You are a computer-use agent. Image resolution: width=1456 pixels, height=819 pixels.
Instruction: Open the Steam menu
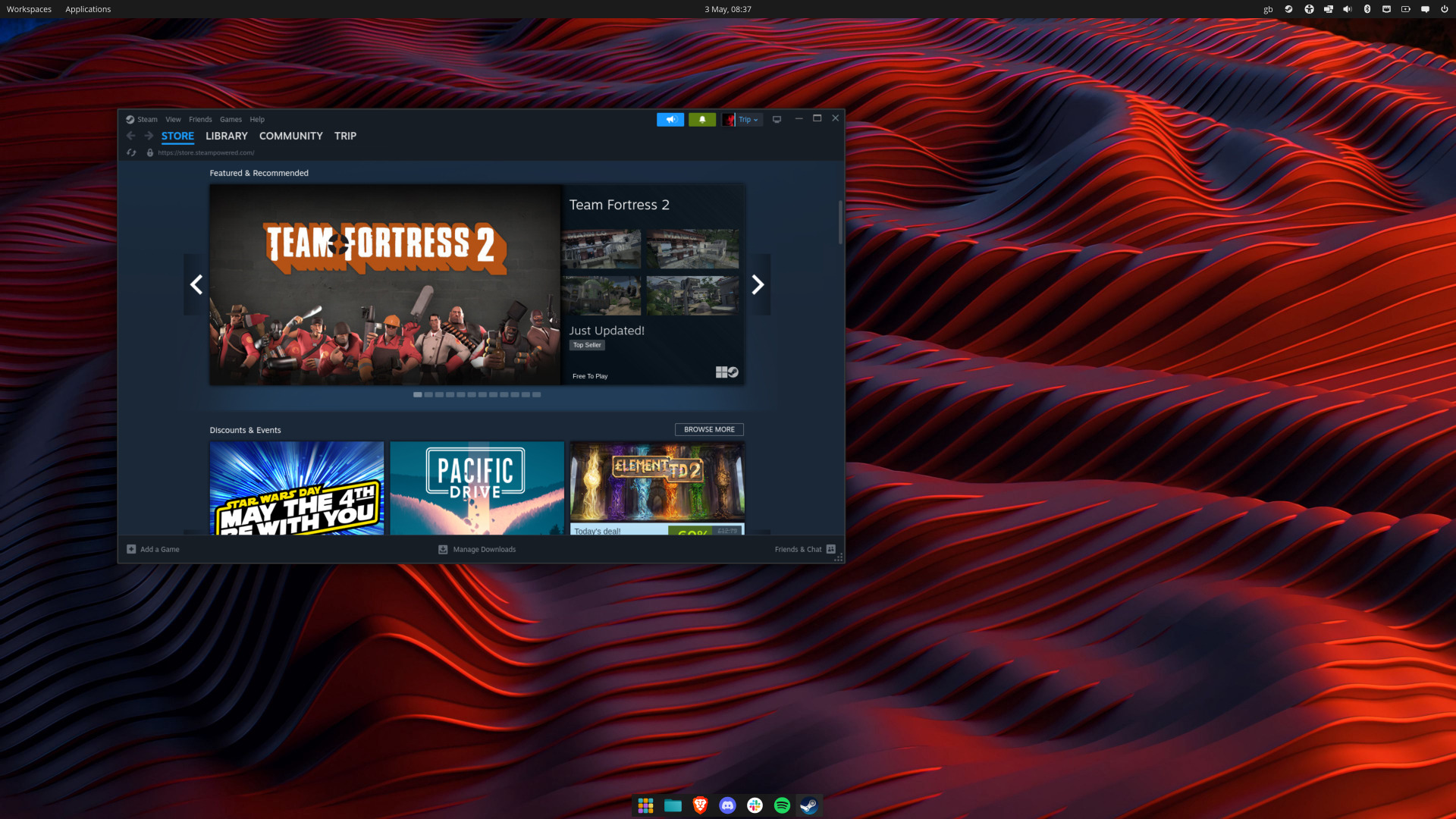tap(147, 119)
